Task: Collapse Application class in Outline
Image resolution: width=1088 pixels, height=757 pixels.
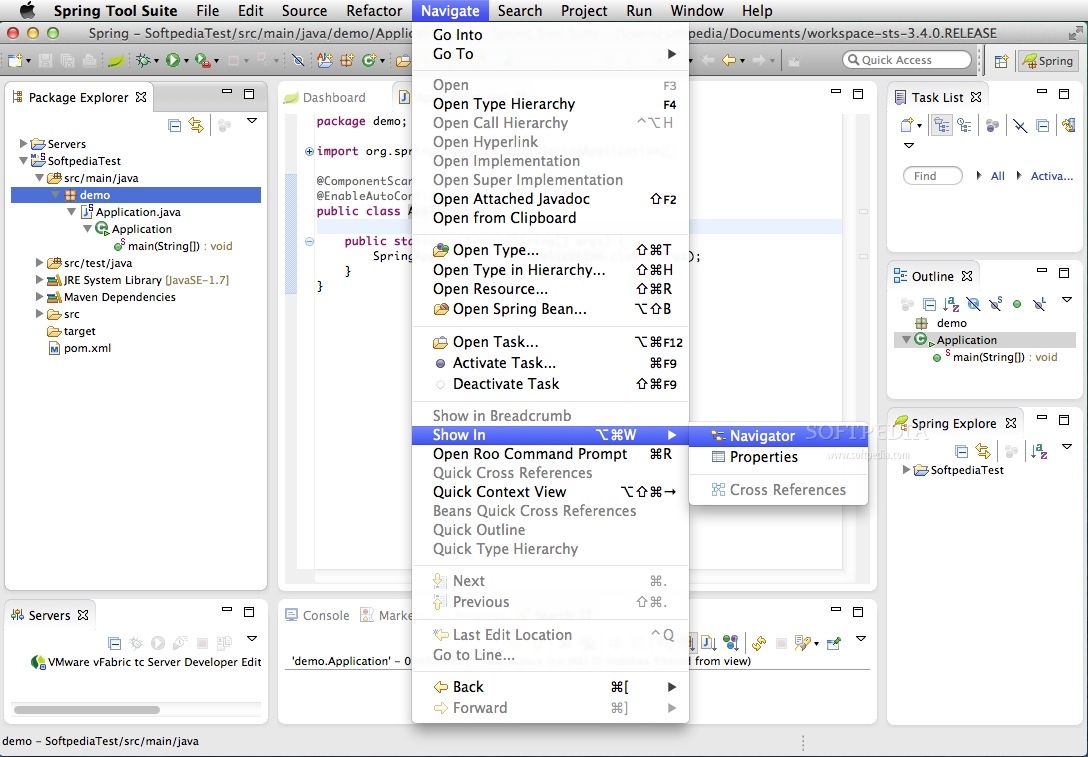Action: [906, 340]
